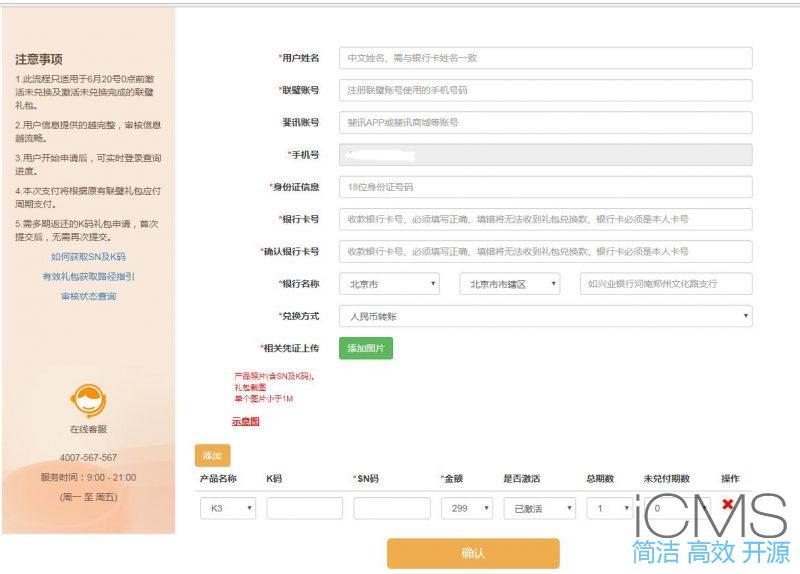This screenshot has height=574, width=800.
Task: Submit the form with 确认 button
Action: 473,553
